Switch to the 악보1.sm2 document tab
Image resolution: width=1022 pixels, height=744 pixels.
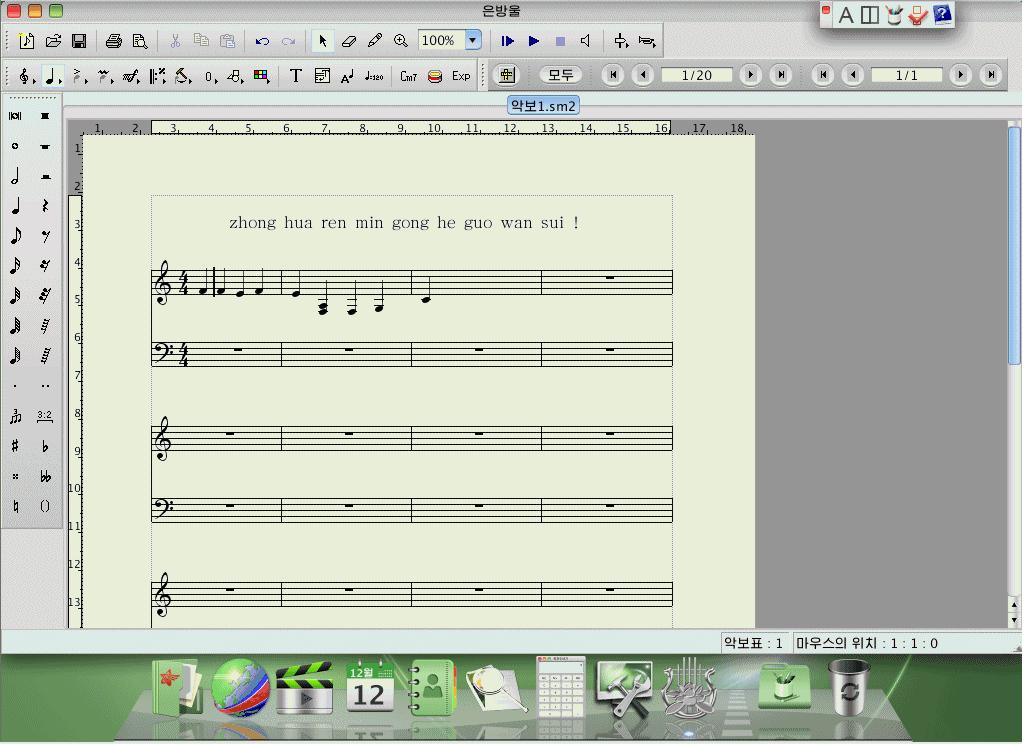[543, 105]
